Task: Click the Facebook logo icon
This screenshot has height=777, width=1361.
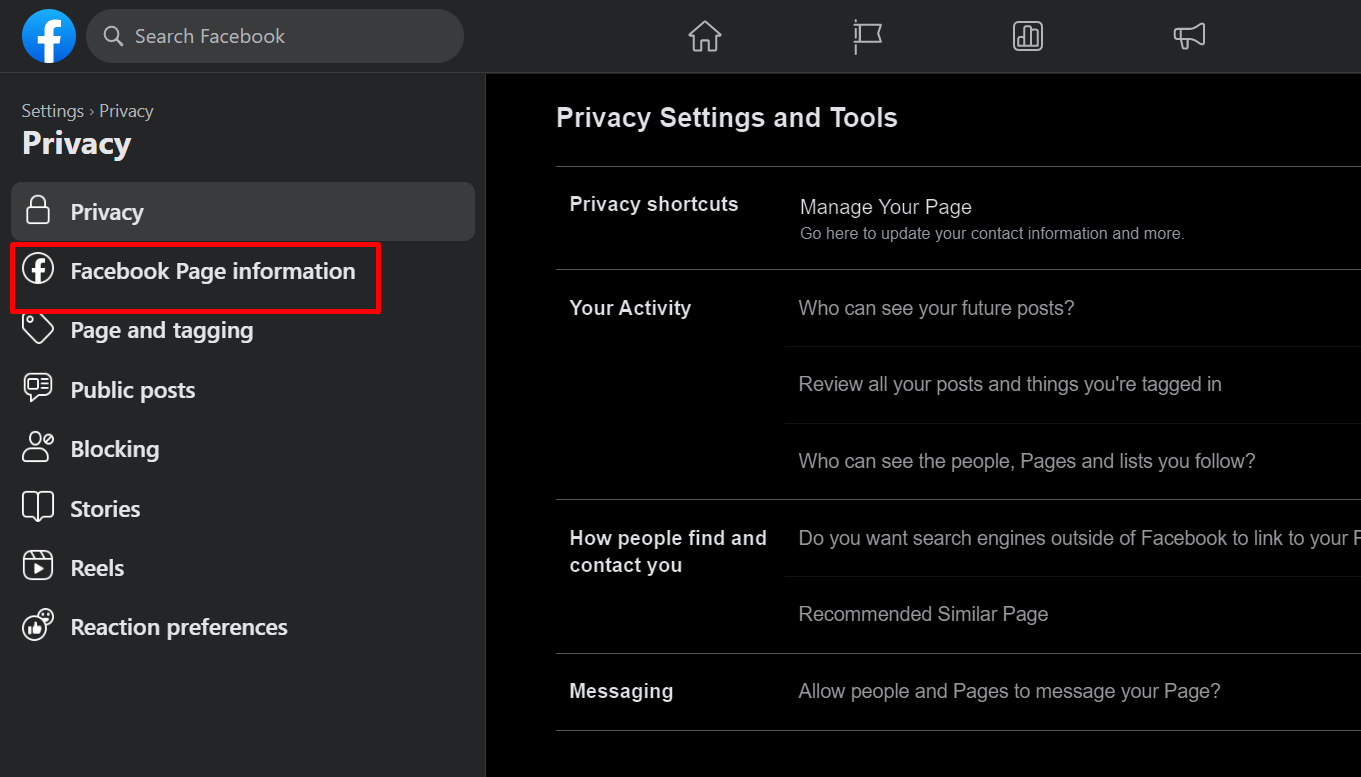Action: [49, 36]
